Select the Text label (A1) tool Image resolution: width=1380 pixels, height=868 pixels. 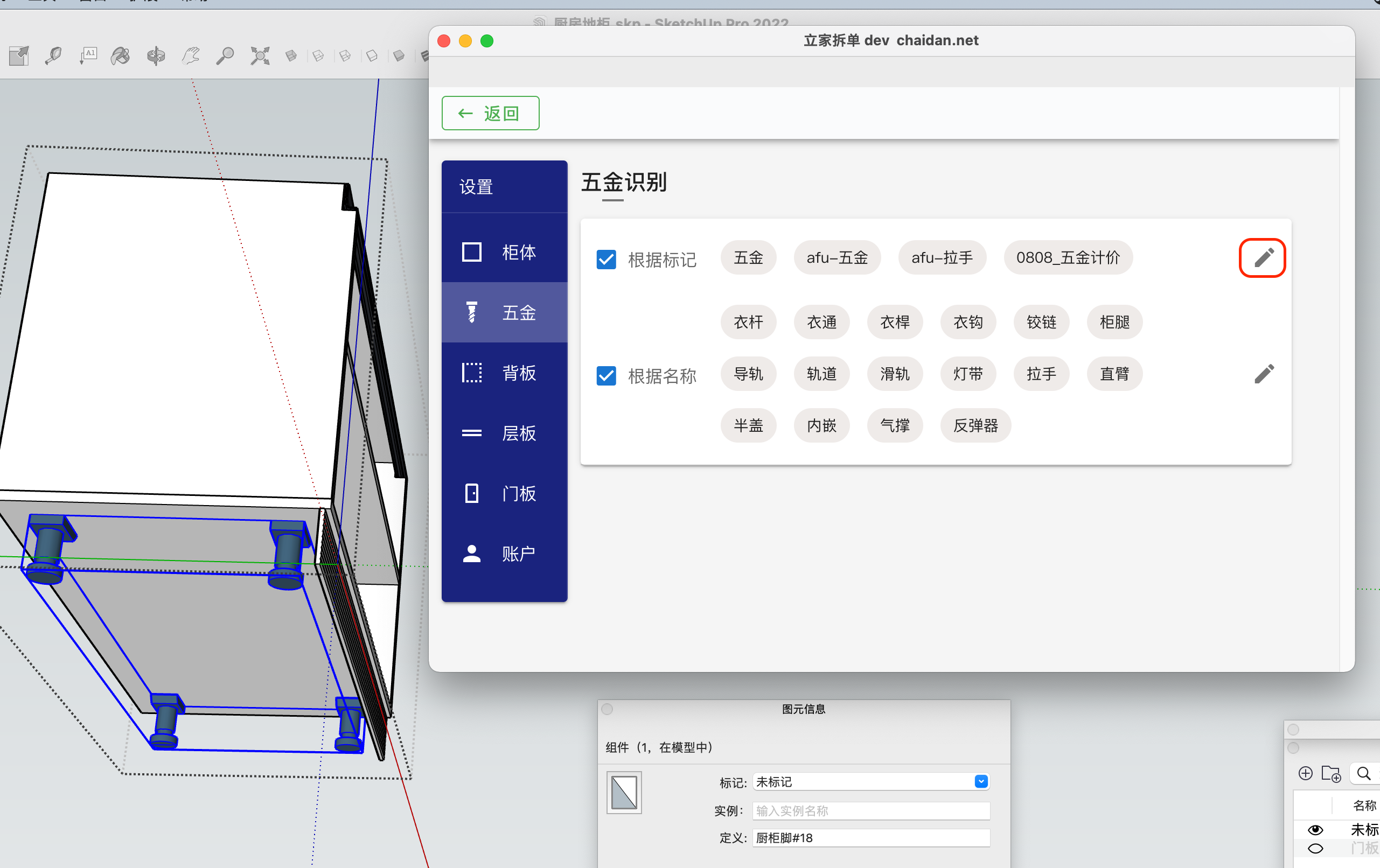pos(88,56)
